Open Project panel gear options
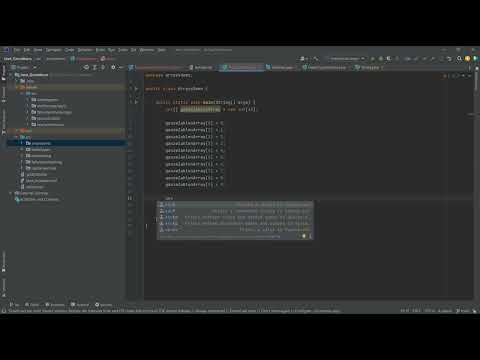480x360 pixels. (x=113, y=67)
